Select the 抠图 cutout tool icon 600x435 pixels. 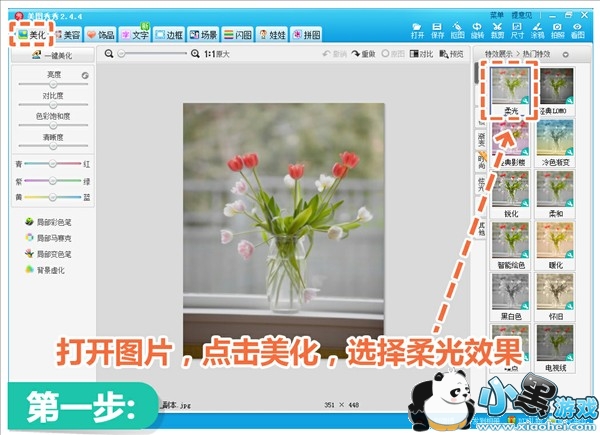point(457,31)
